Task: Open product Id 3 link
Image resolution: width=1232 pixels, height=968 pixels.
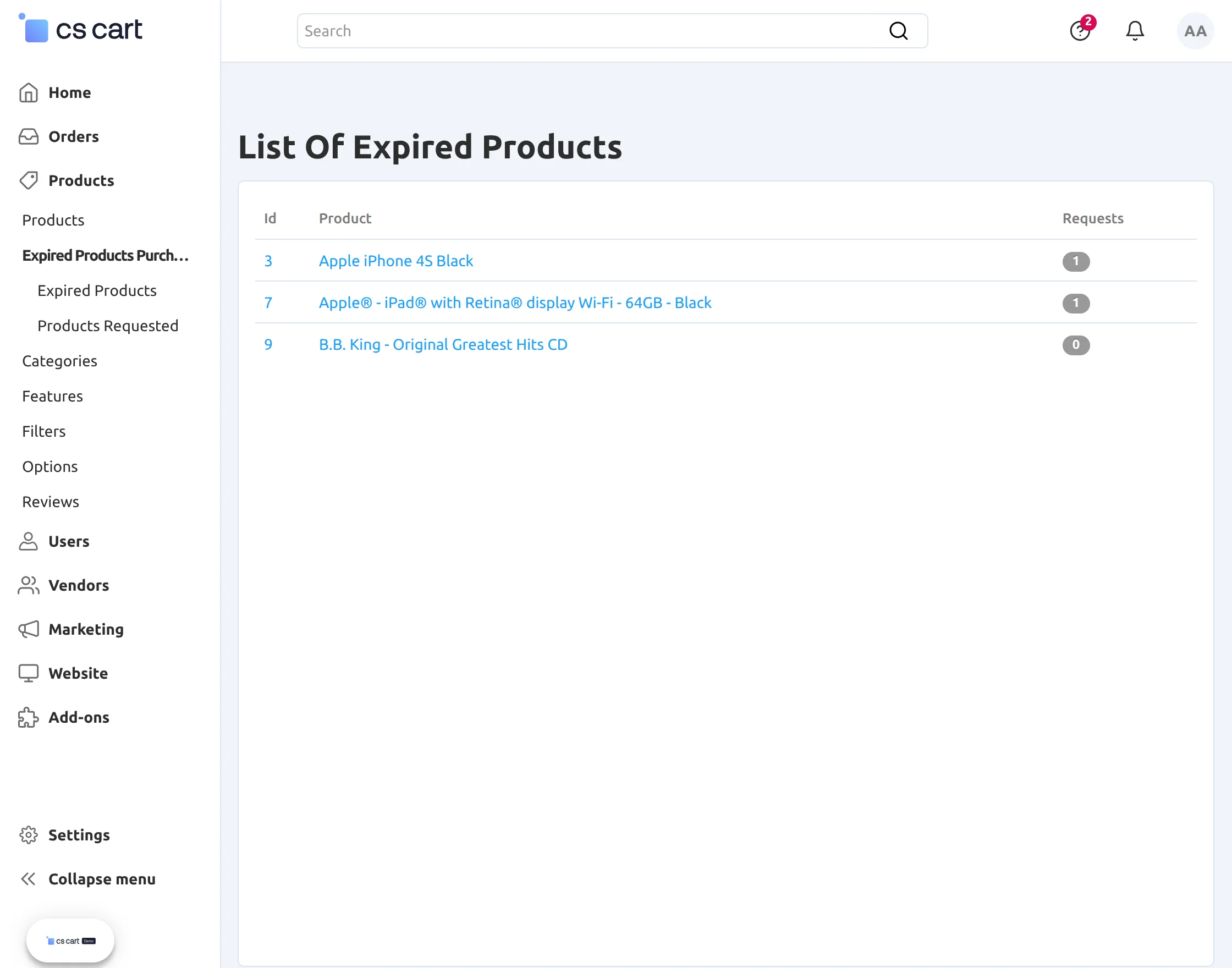Action: coord(268,261)
